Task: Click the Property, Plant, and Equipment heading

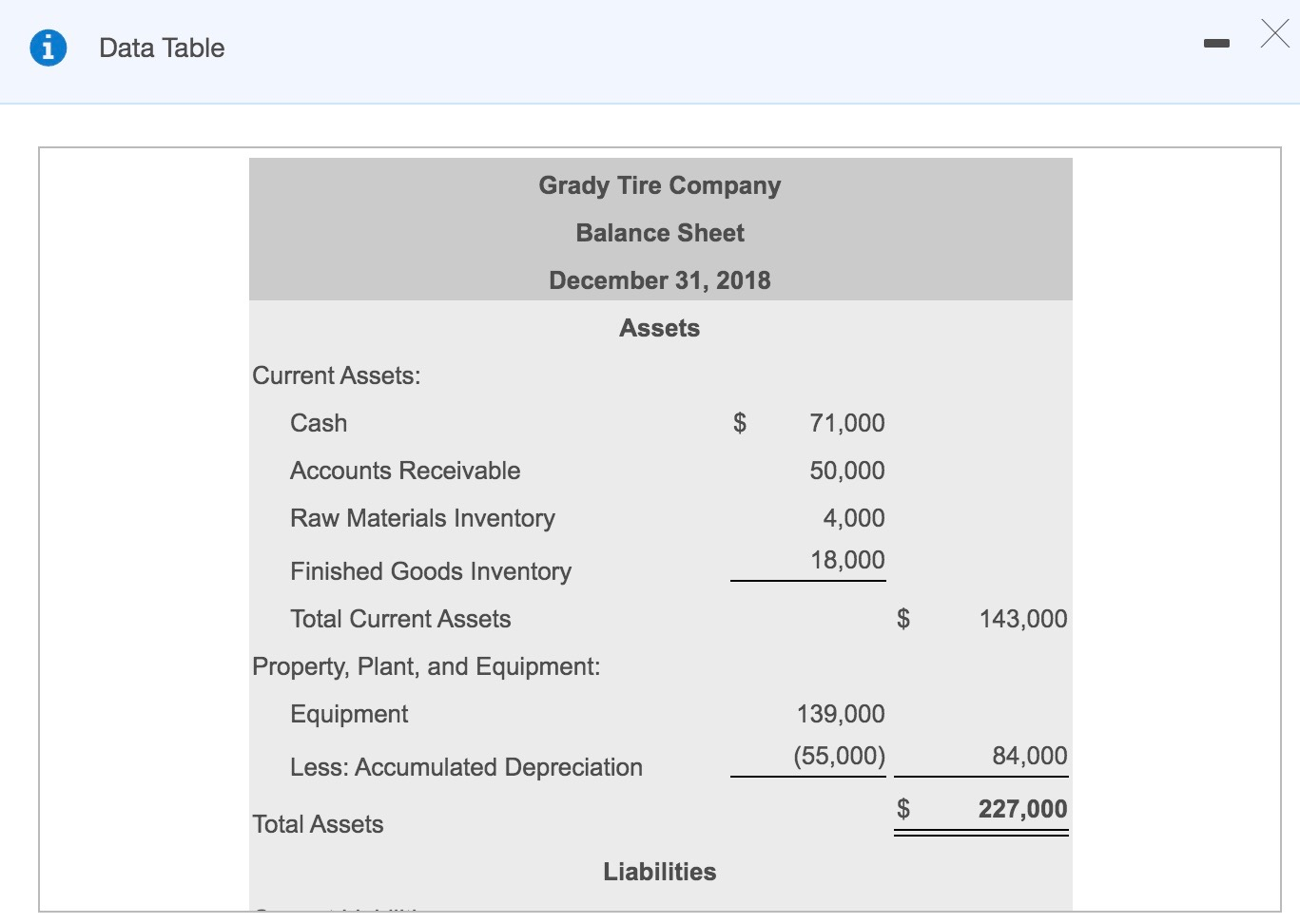Action: coord(426,666)
